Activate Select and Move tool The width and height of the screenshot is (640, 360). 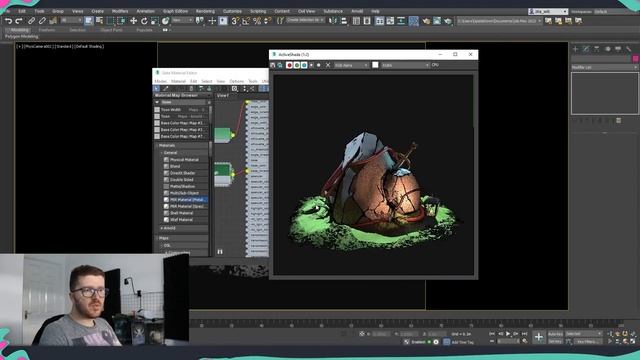133,20
